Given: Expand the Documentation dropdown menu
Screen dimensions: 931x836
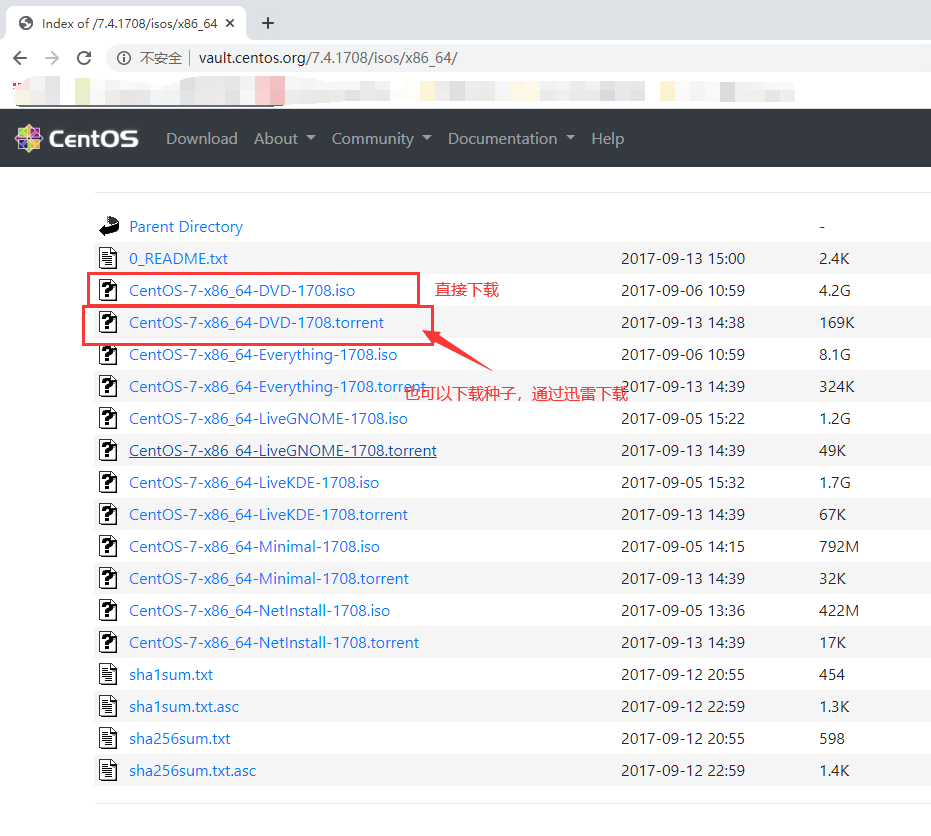Looking at the screenshot, I should pyautogui.click(x=511, y=138).
